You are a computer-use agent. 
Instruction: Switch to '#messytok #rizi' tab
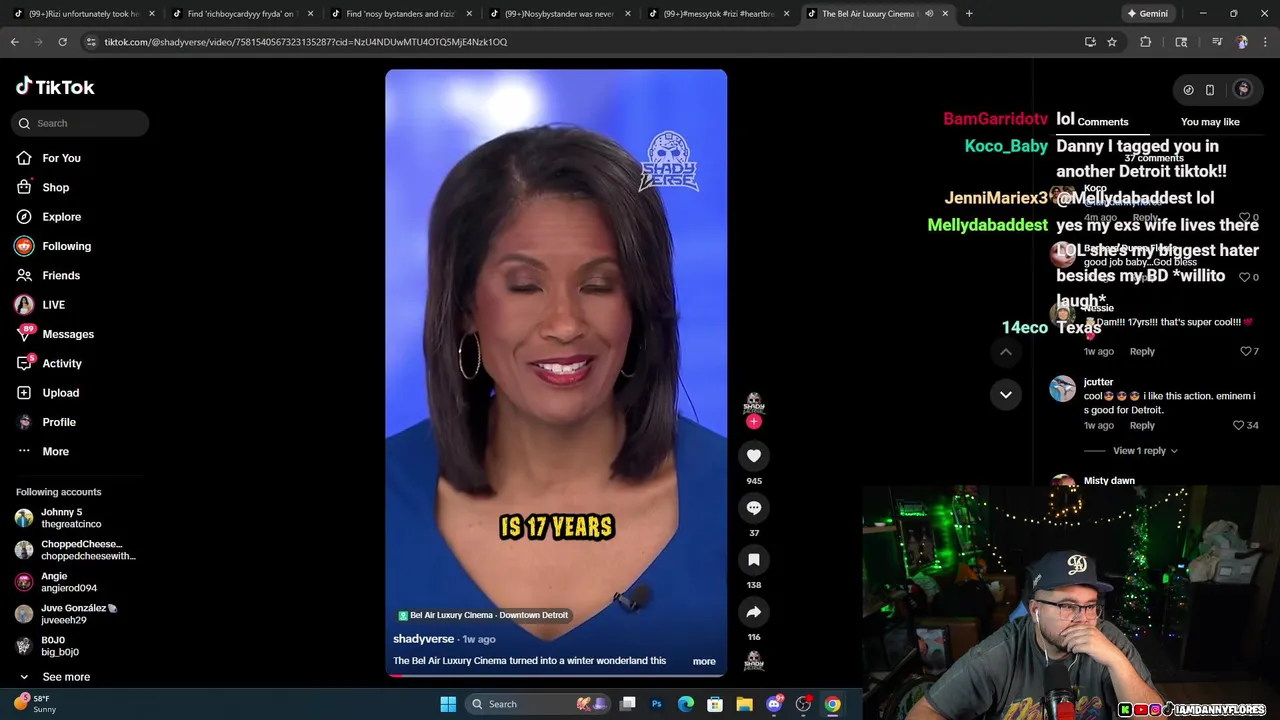coord(718,14)
